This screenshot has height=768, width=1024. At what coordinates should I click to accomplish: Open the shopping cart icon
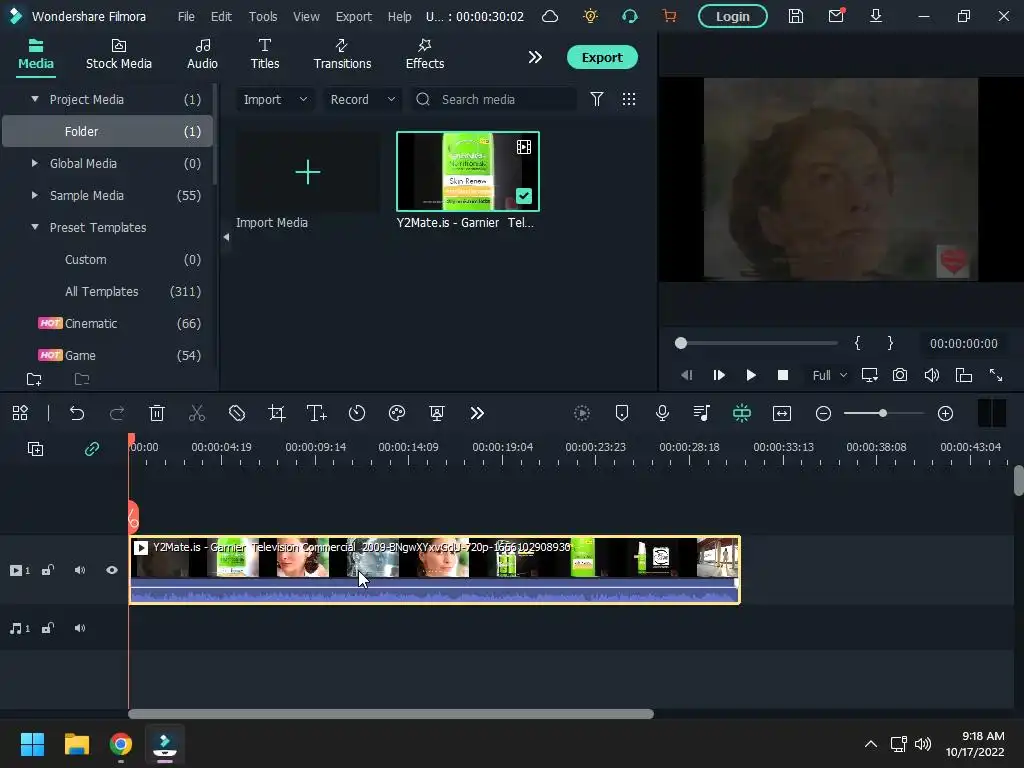(x=669, y=16)
